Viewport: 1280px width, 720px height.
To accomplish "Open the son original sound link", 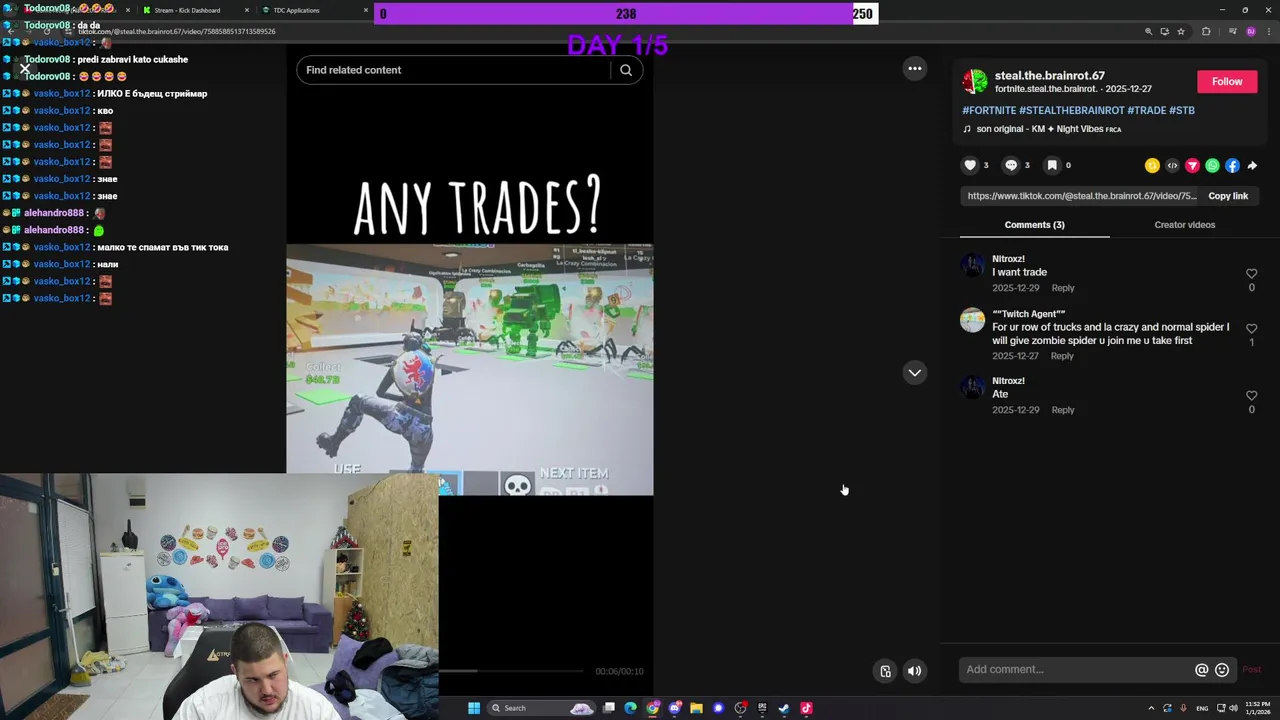I will (1042, 129).
